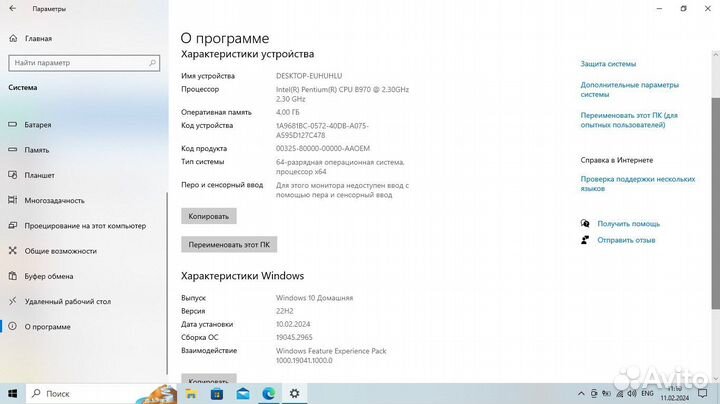
Task: Click the Проецирование projection icon
Action: (x=12, y=225)
